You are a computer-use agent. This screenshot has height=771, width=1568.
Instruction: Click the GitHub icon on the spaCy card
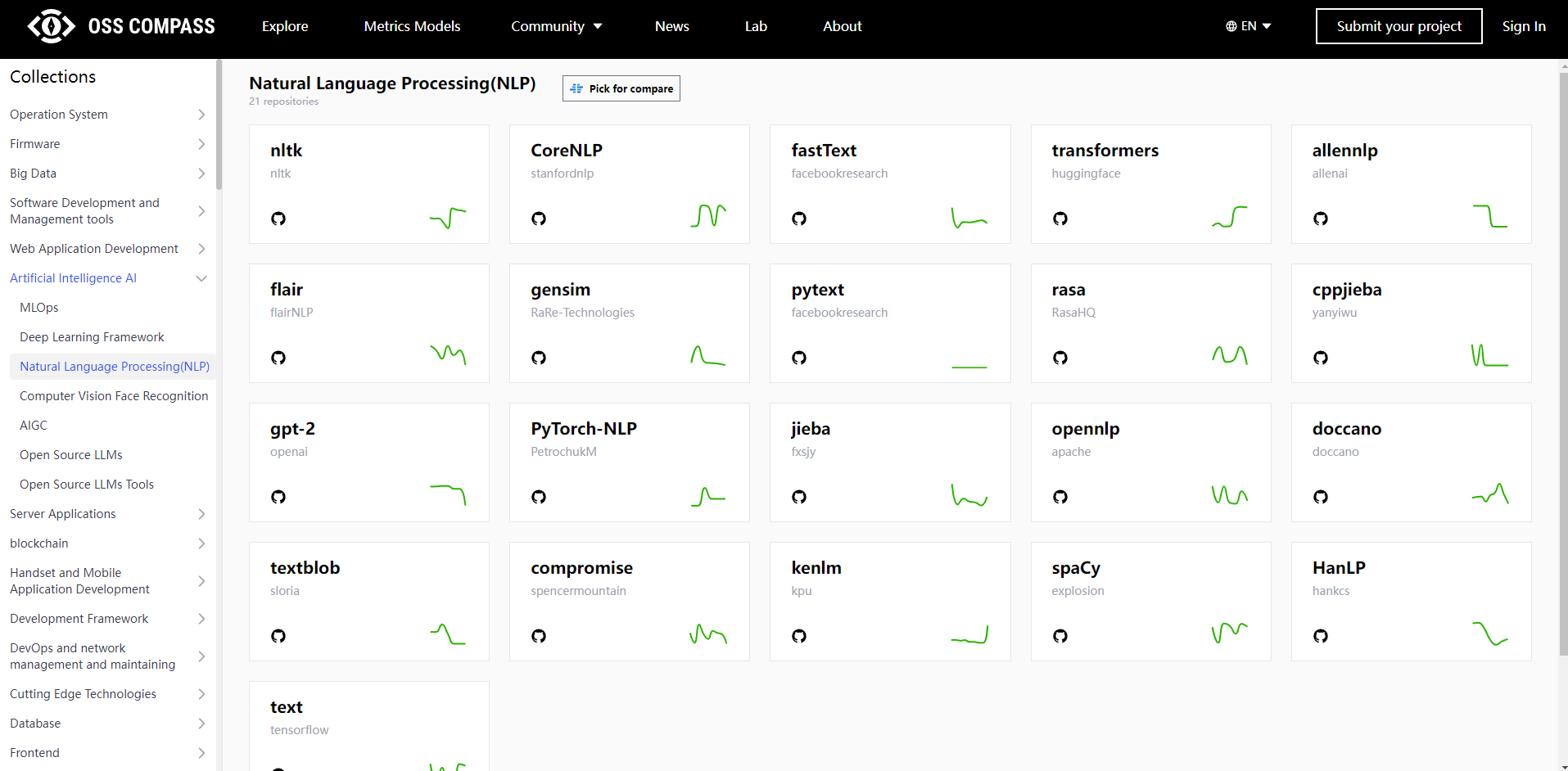coord(1060,636)
